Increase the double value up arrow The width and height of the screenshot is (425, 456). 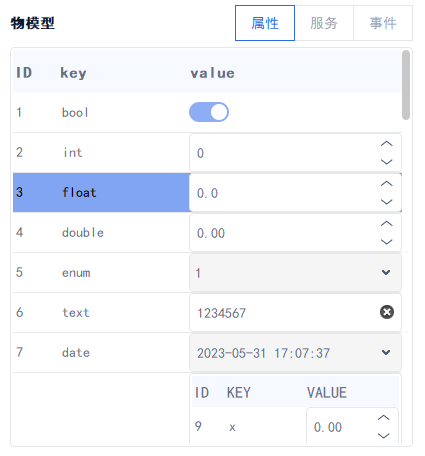tap(386, 224)
